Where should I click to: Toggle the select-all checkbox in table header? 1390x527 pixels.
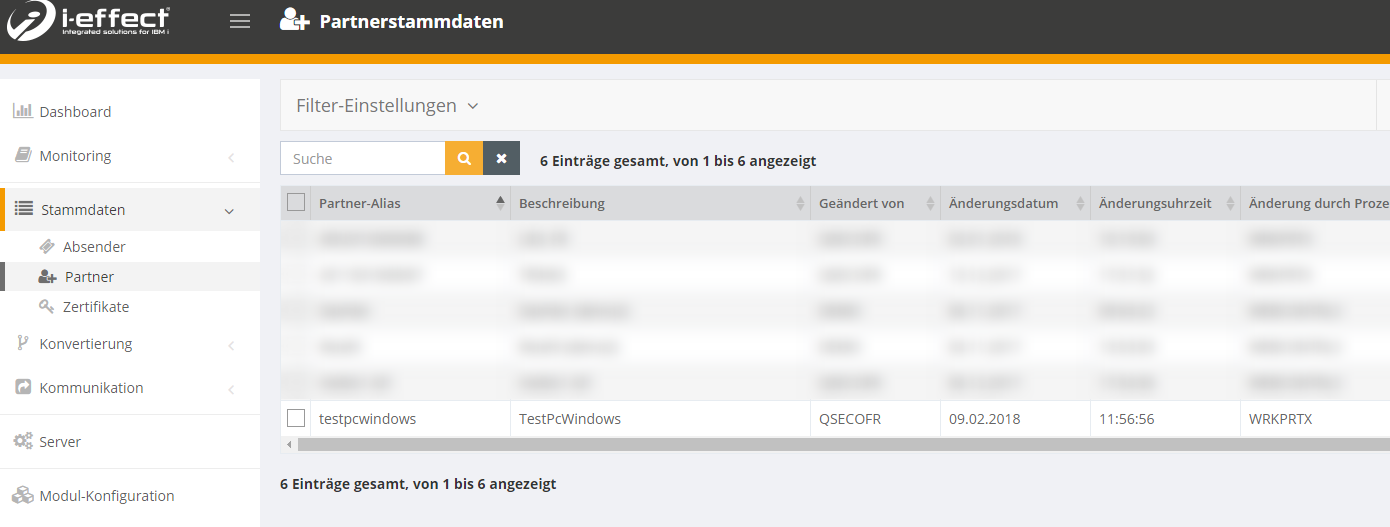click(296, 203)
